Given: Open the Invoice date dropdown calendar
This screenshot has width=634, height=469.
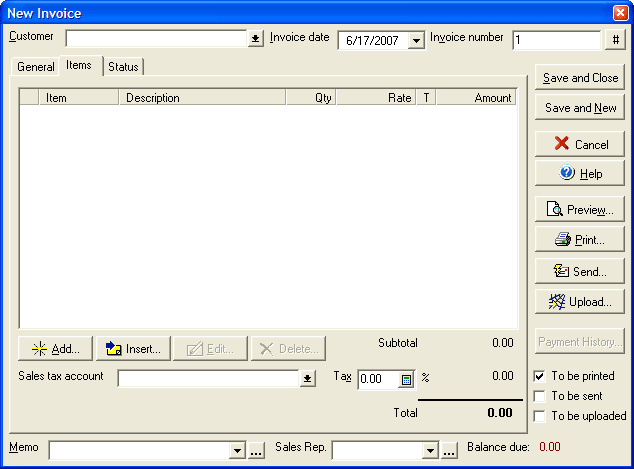Looking at the screenshot, I should [x=417, y=40].
